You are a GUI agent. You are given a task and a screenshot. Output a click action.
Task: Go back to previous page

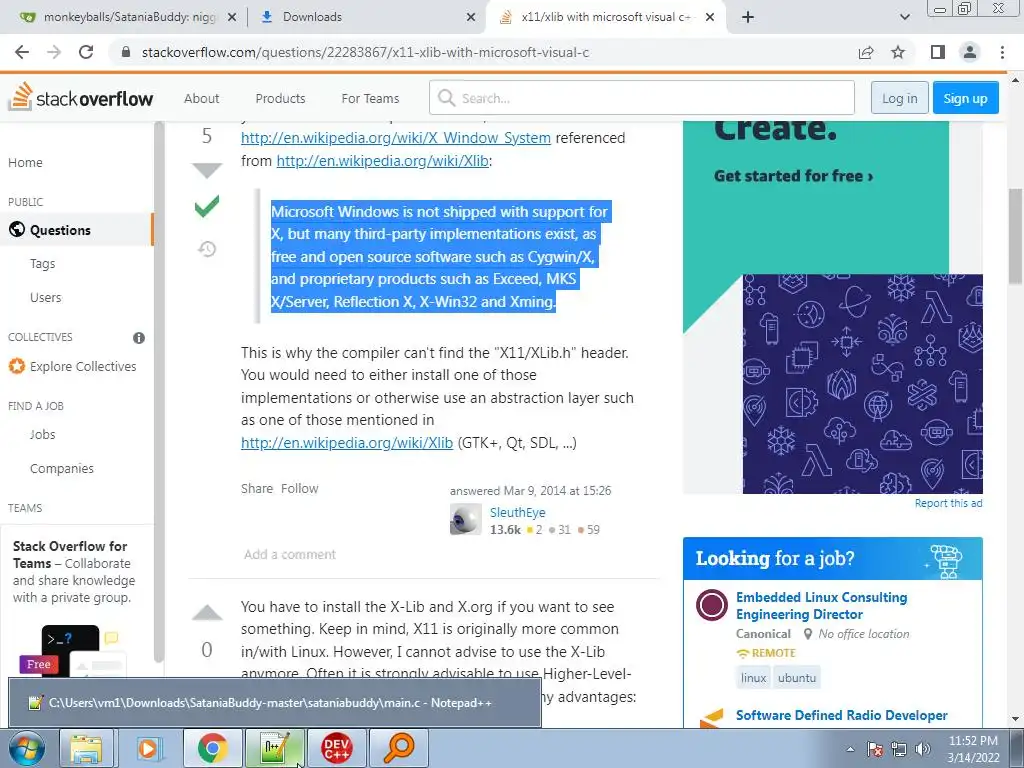coord(22,52)
